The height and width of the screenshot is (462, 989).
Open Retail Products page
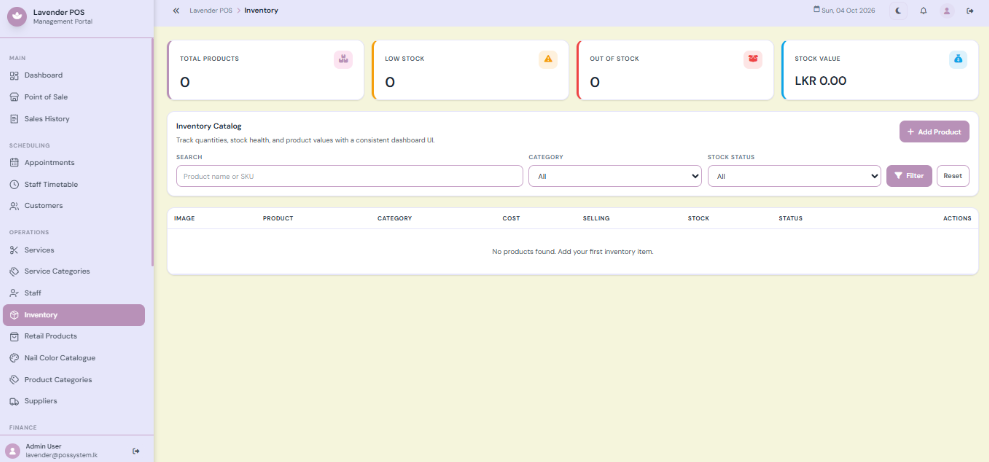(x=74, y=336)
